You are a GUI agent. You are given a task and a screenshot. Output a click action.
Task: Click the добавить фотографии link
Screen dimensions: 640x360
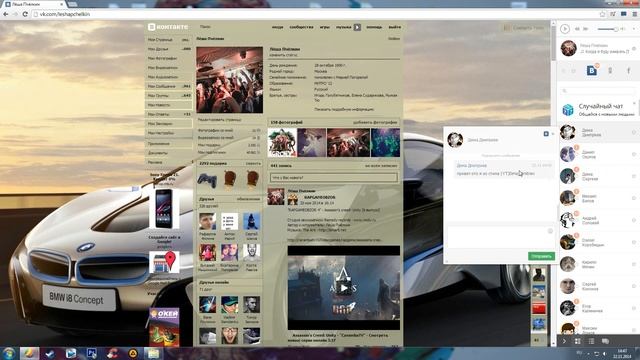pos(375,122)
